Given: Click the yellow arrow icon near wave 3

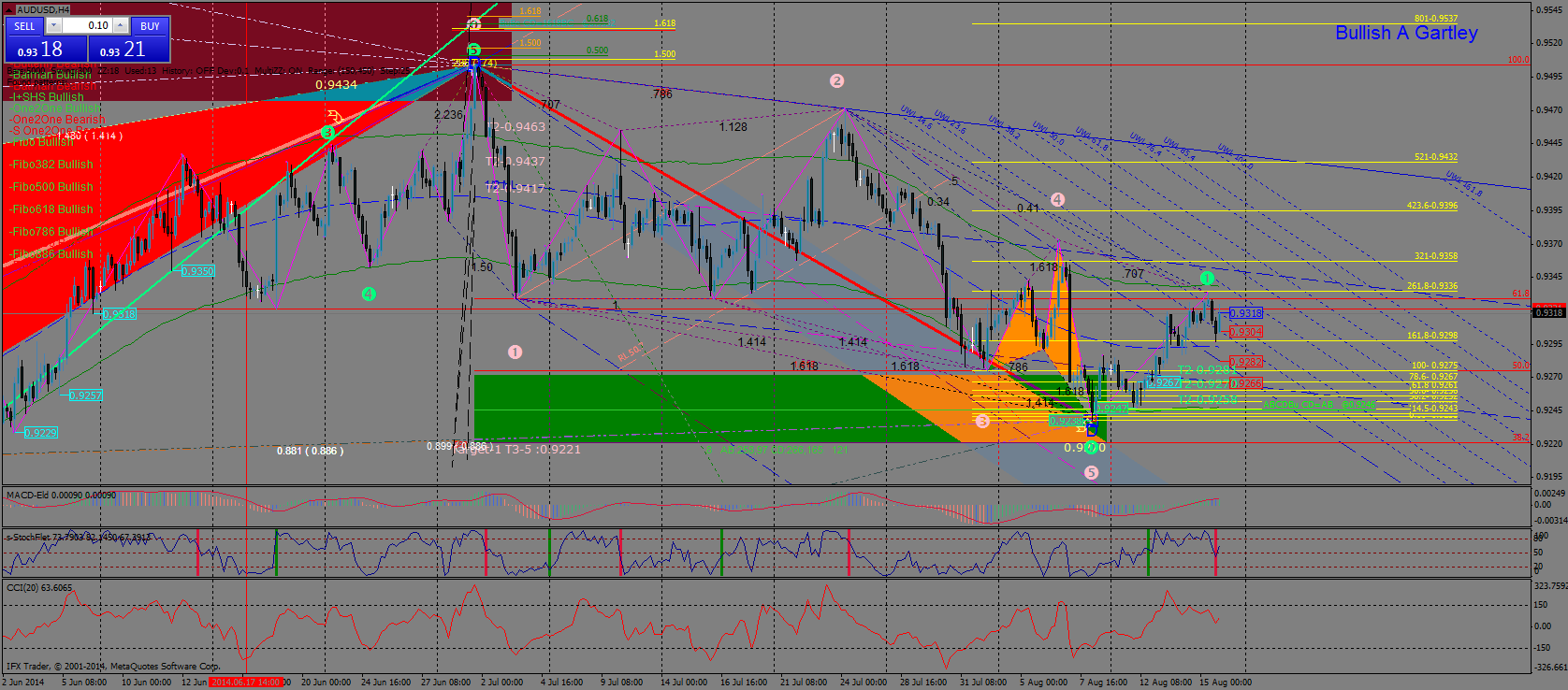Looking at the screenshot, I should point(335,118).
